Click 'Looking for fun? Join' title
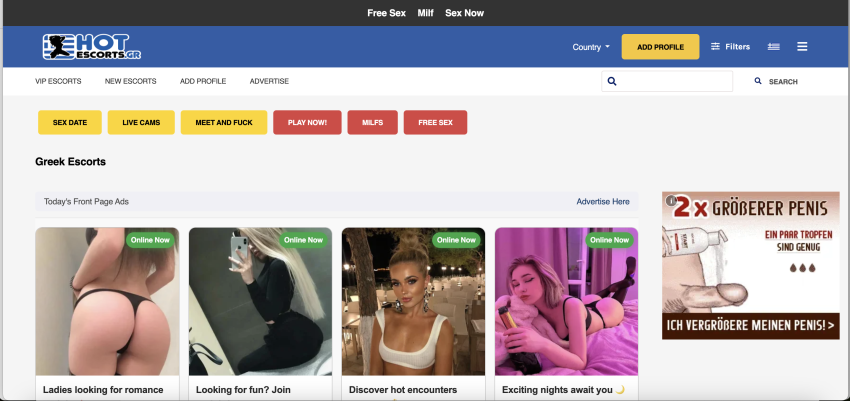 [243, 390]
